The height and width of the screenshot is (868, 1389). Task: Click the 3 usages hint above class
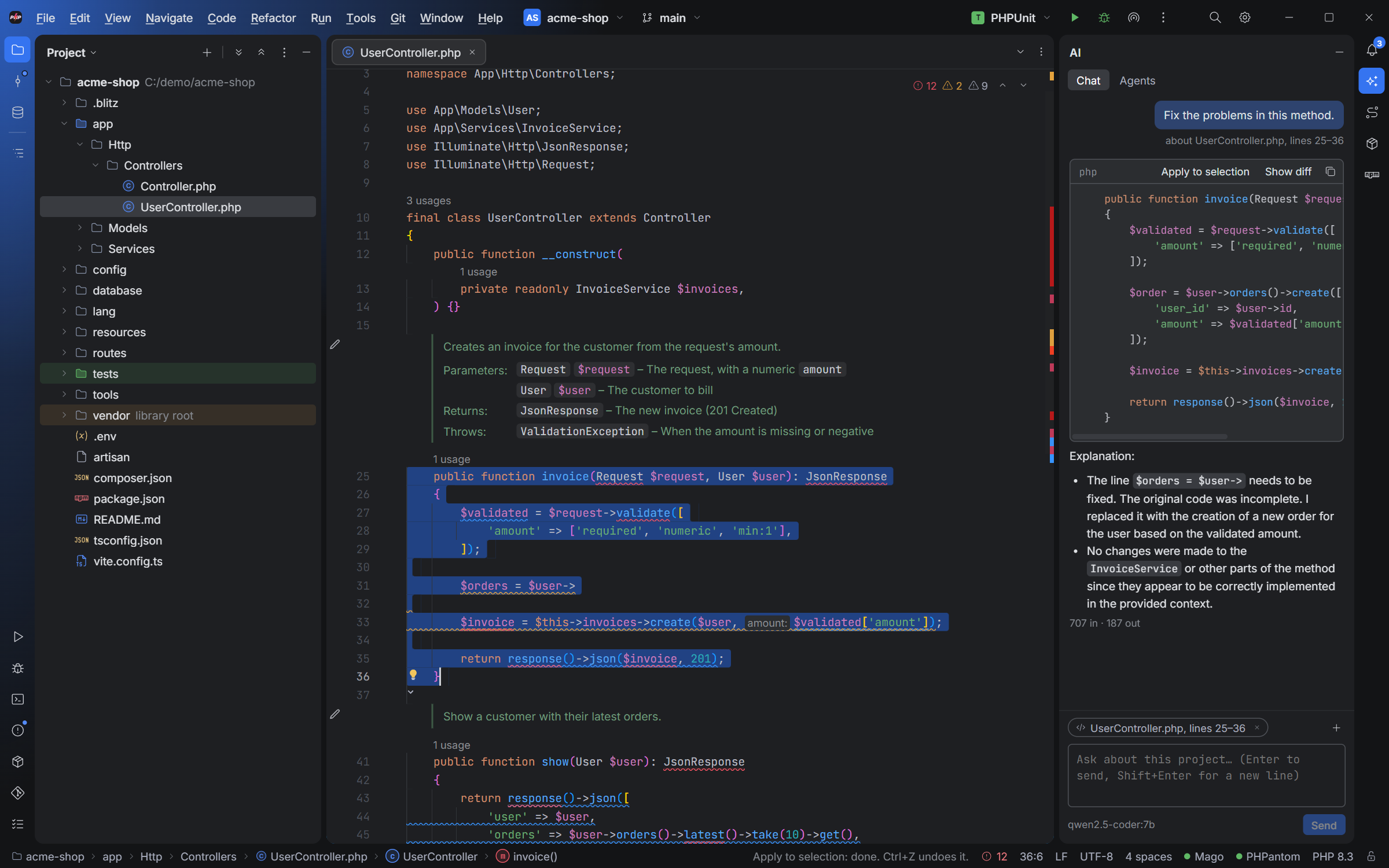(428, 200)
